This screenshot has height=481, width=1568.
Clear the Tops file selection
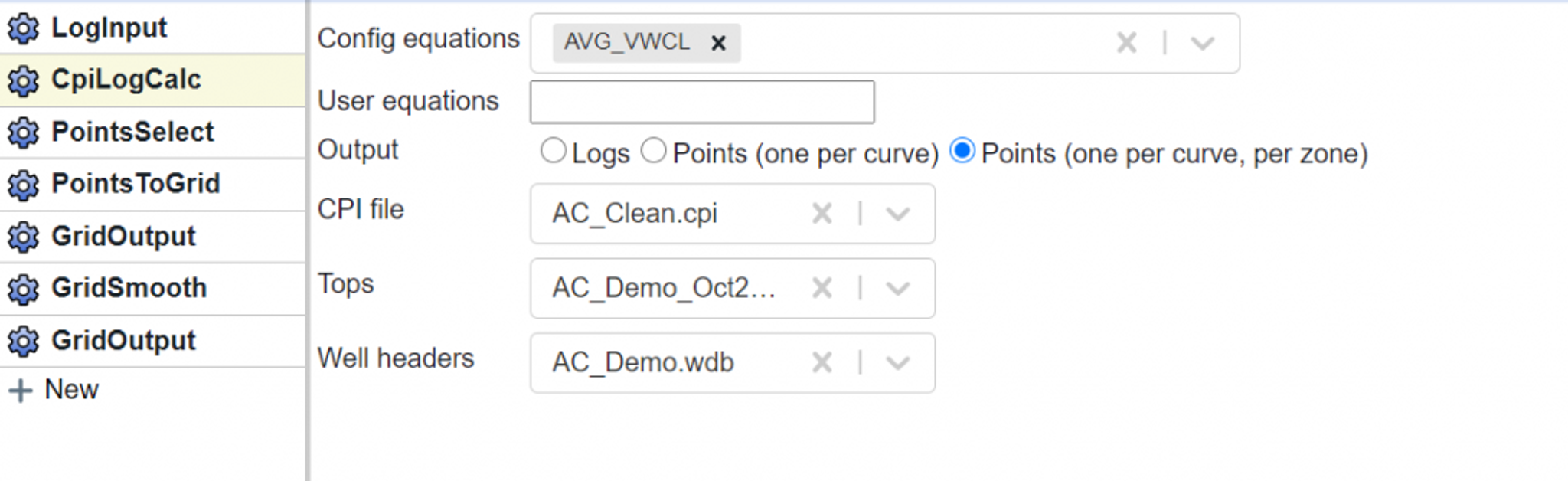click(x=822, y=288)
